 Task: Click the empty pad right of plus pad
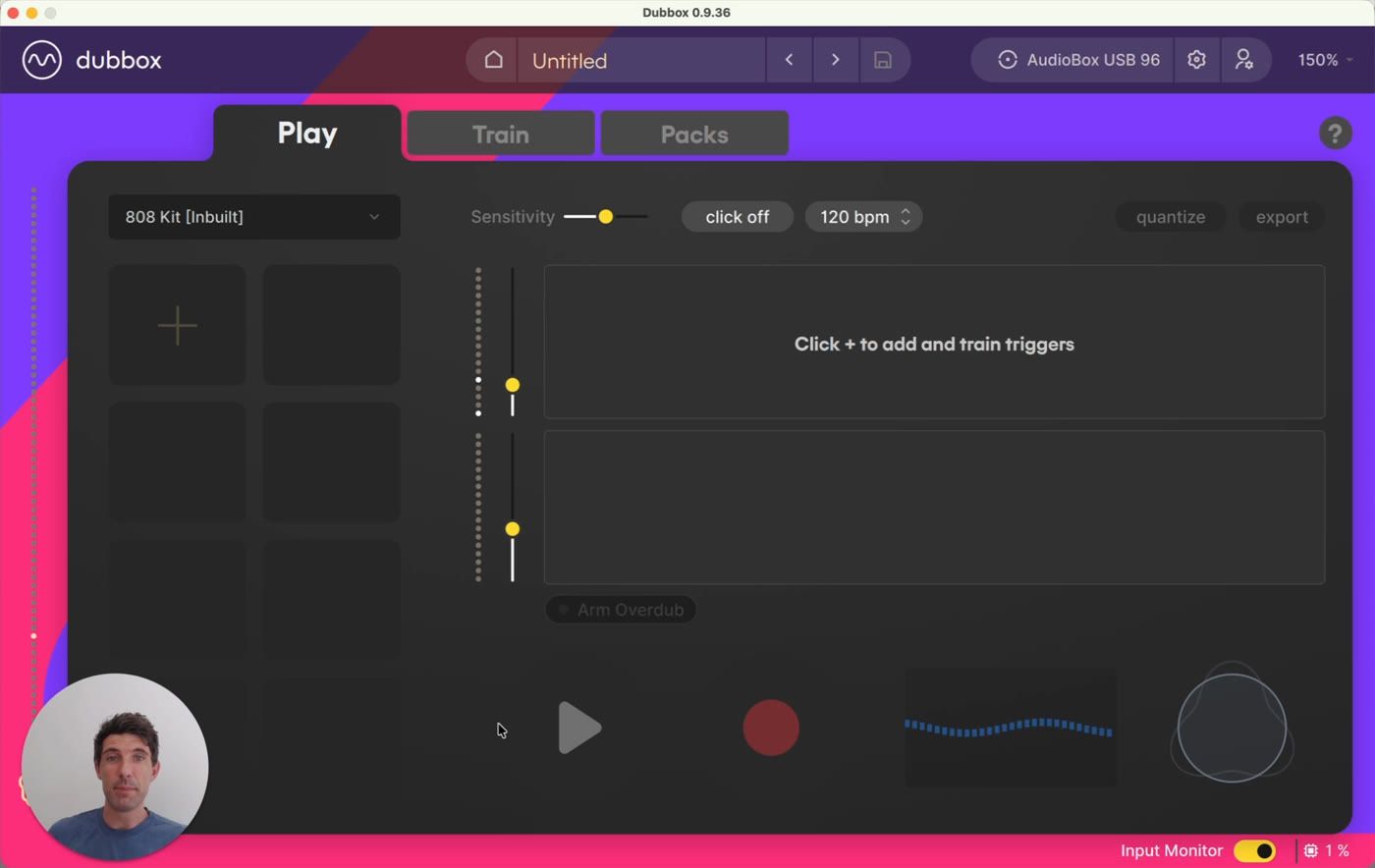(331, 325)
